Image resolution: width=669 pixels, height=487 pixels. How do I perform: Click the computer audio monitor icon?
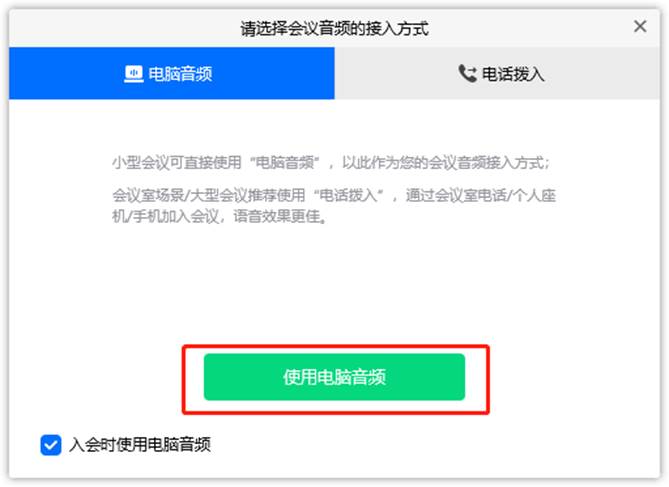134,74
